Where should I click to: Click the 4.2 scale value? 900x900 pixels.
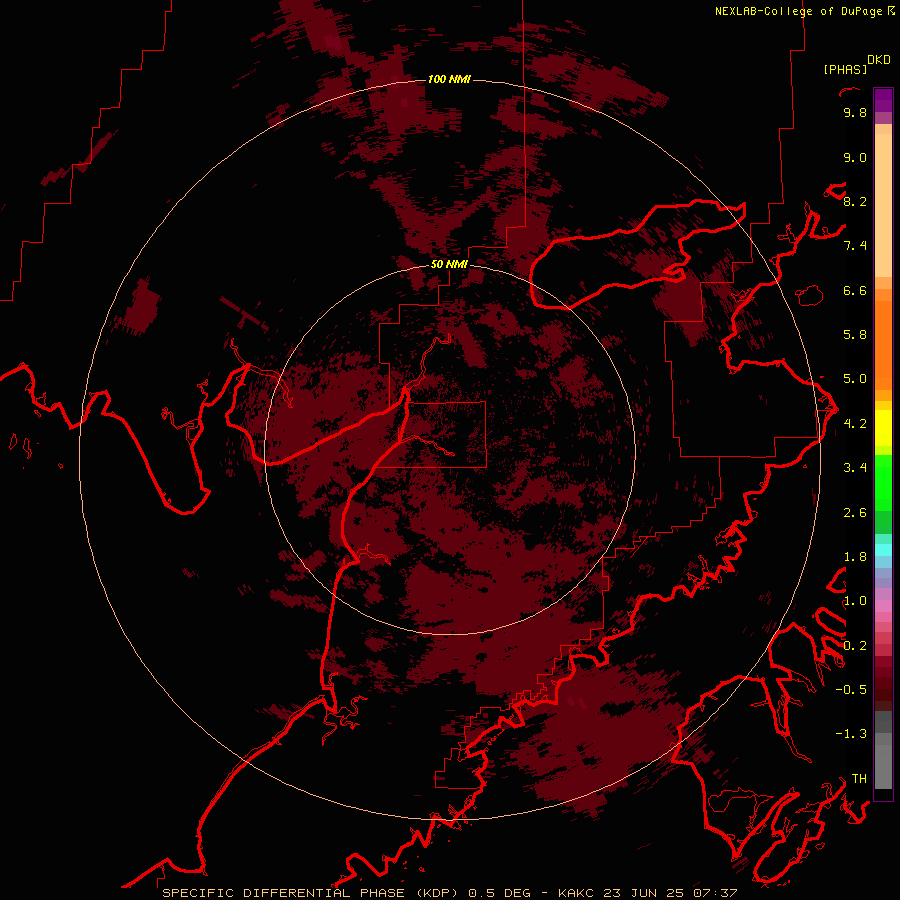(x=855, y=424)
